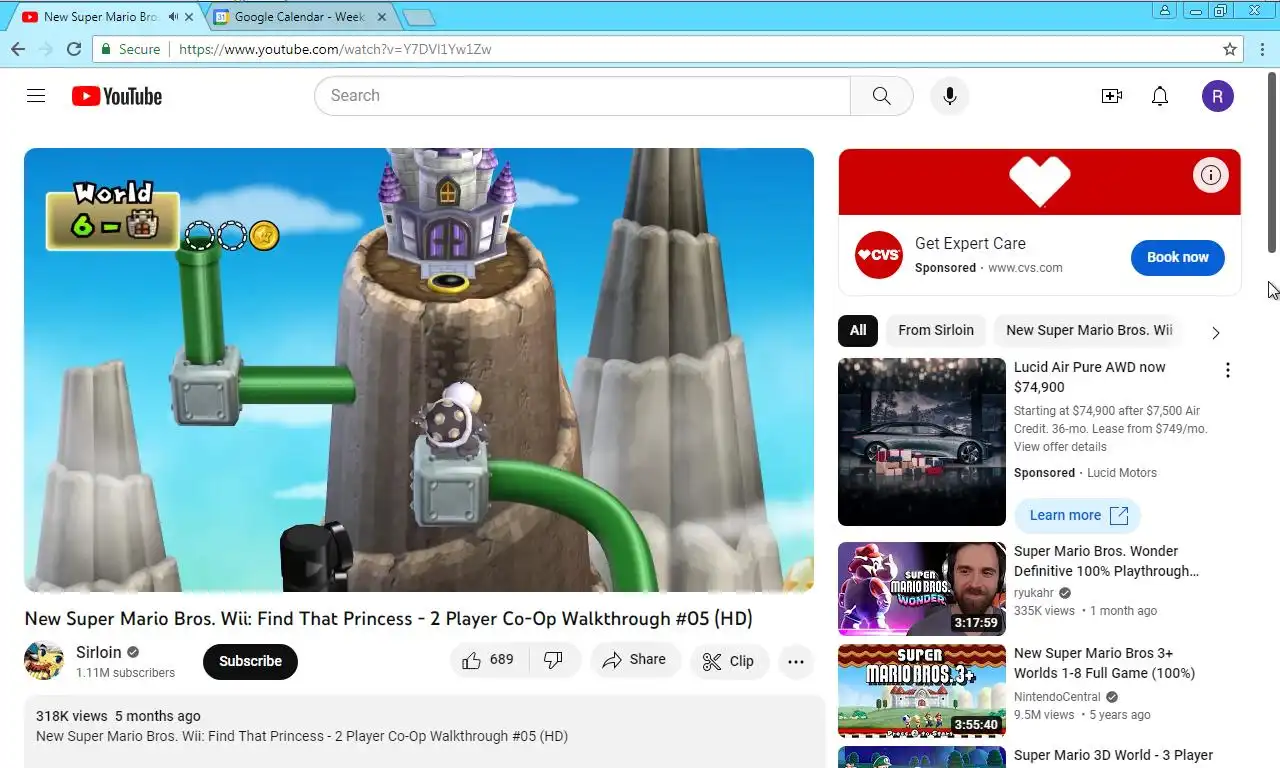Open New Super Mario Bros 3+ thumbnail
Image resolution: width=1280 pixels, height=768 pixels.
pos(922,691)
